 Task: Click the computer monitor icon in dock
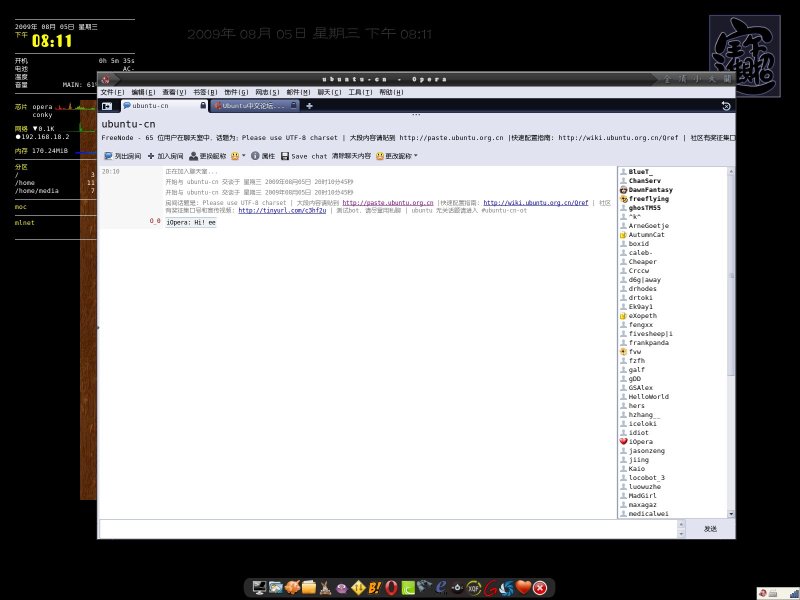click(x=260, y=588)
